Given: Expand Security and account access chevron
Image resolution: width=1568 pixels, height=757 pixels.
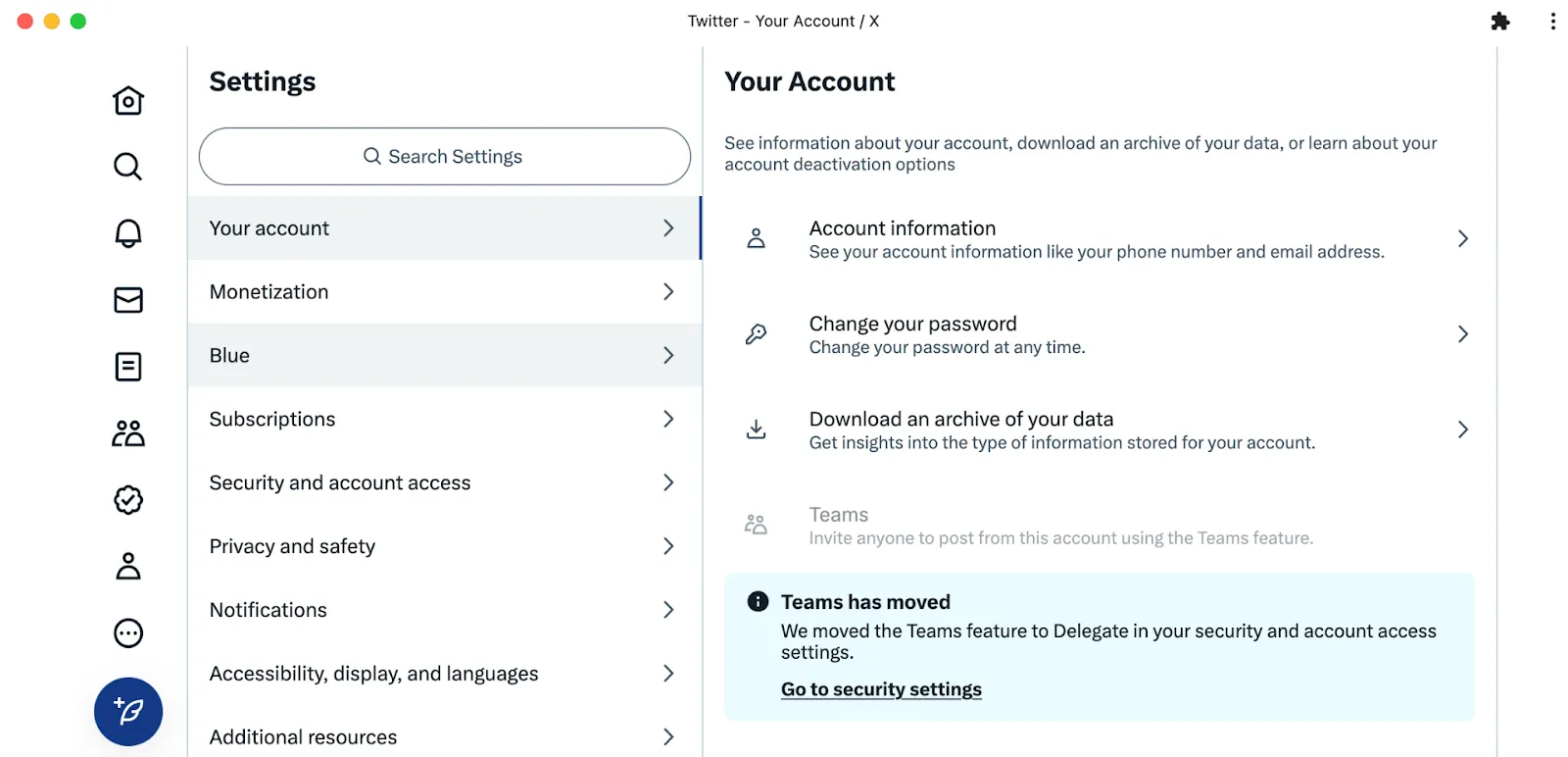Looking at the screenshot, I should point(668,482).
